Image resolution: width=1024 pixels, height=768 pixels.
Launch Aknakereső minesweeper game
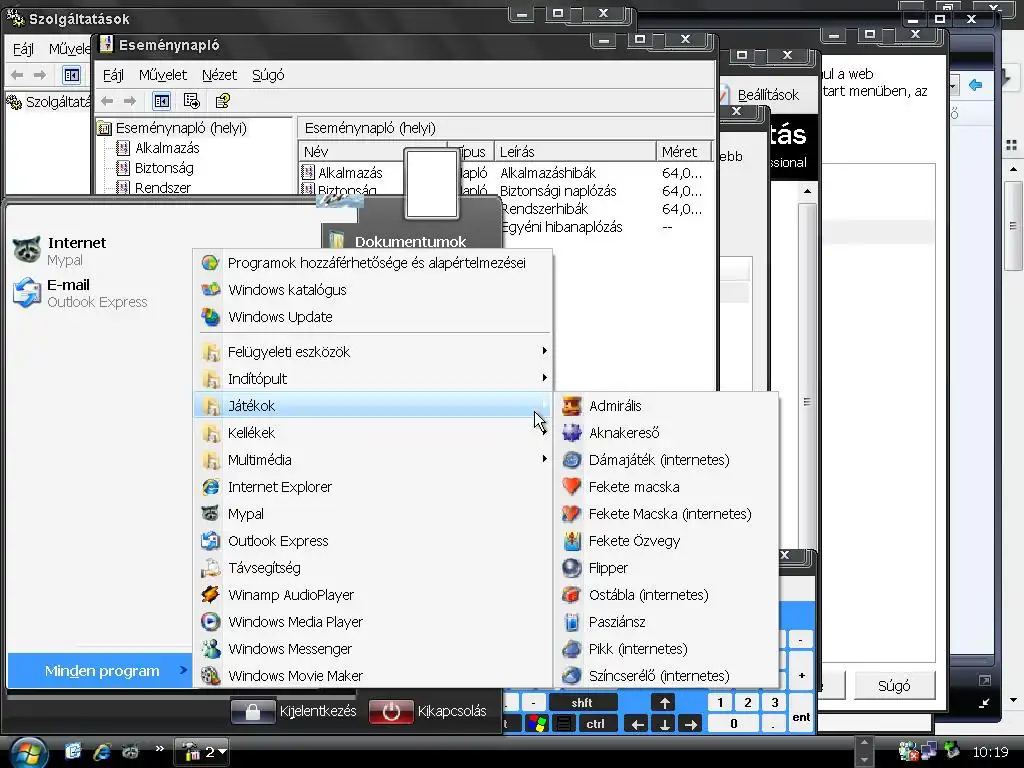(x=666, y=432)
